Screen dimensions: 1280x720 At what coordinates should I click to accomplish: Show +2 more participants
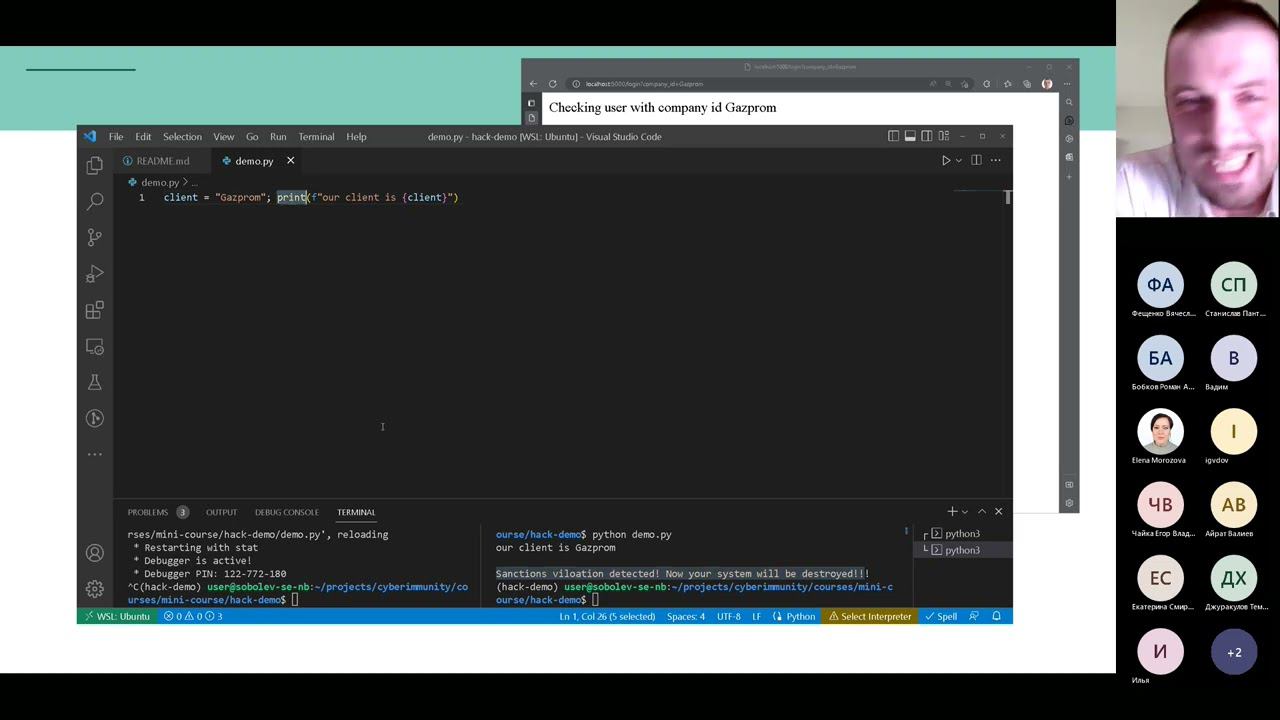(x=1234, y=652)
